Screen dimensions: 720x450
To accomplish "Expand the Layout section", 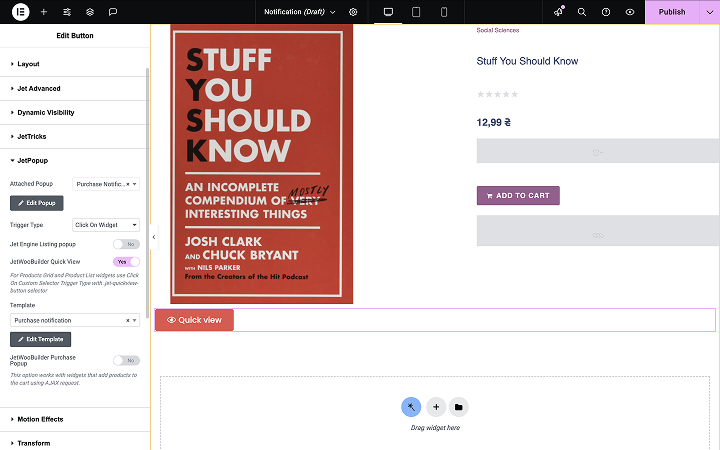I will [74, 64].
